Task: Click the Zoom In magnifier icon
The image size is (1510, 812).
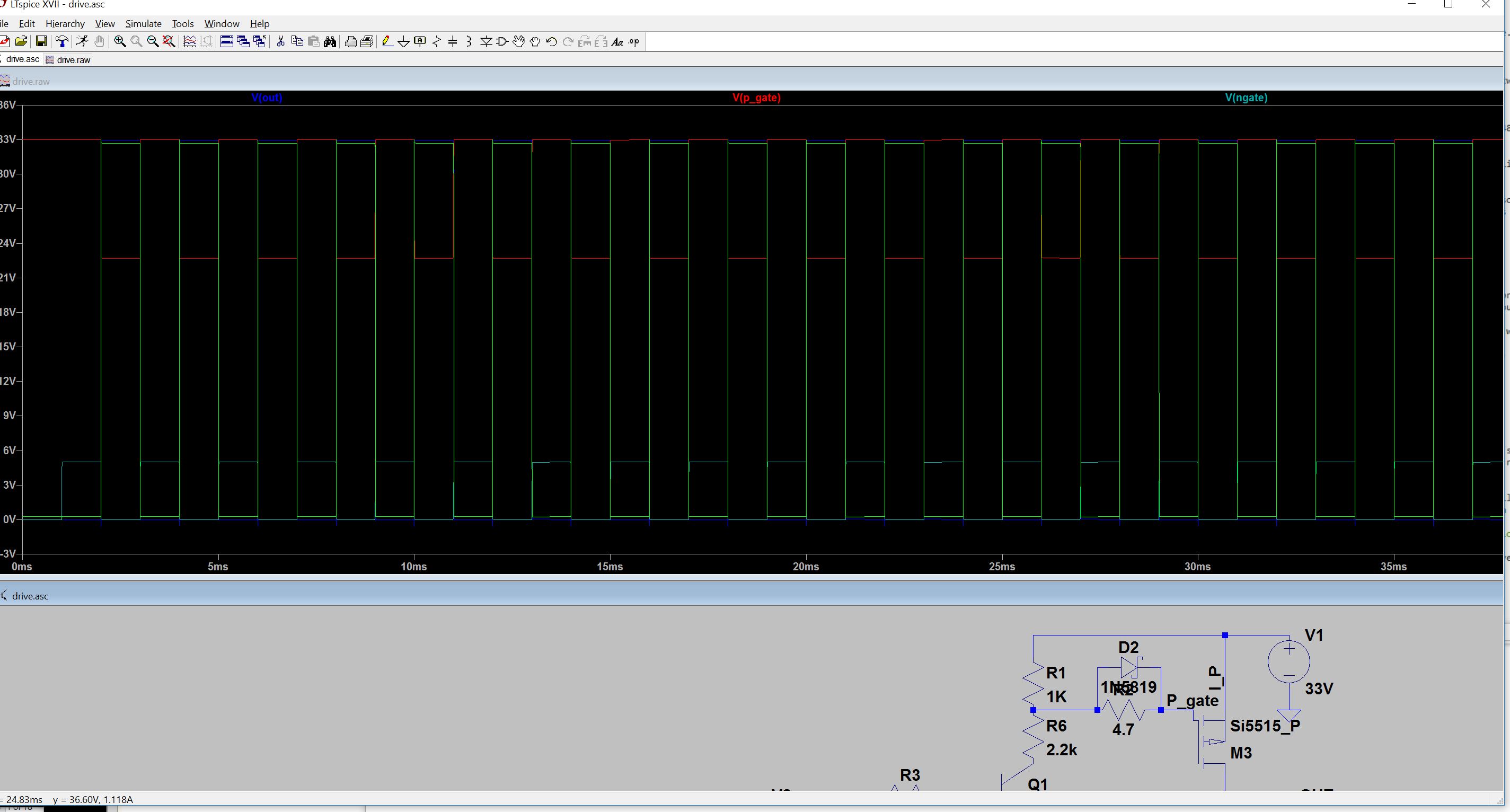Action: click(120, 41)
